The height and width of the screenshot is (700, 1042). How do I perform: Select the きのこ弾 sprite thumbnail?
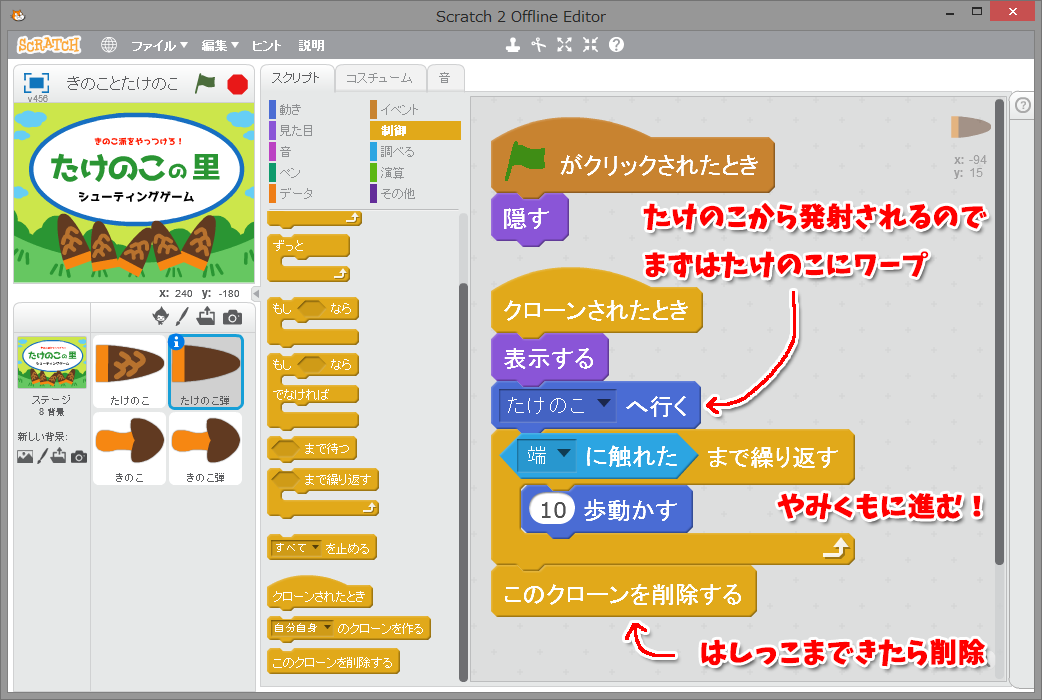(205, 448)
